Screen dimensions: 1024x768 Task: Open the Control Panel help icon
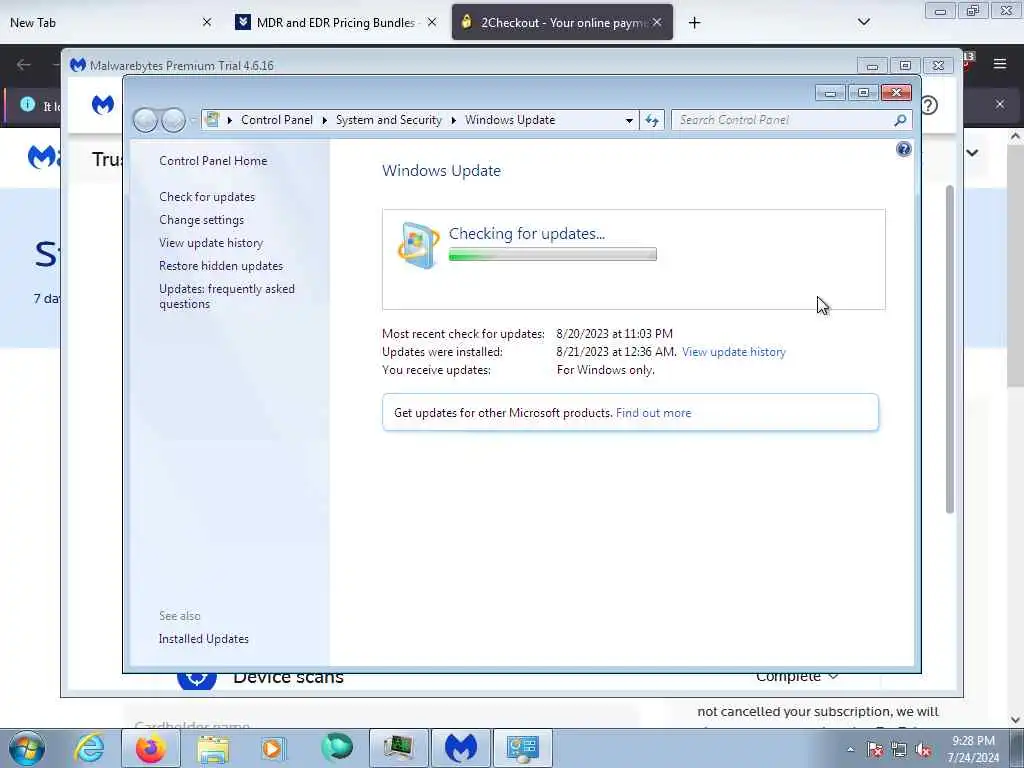(903, 150)
